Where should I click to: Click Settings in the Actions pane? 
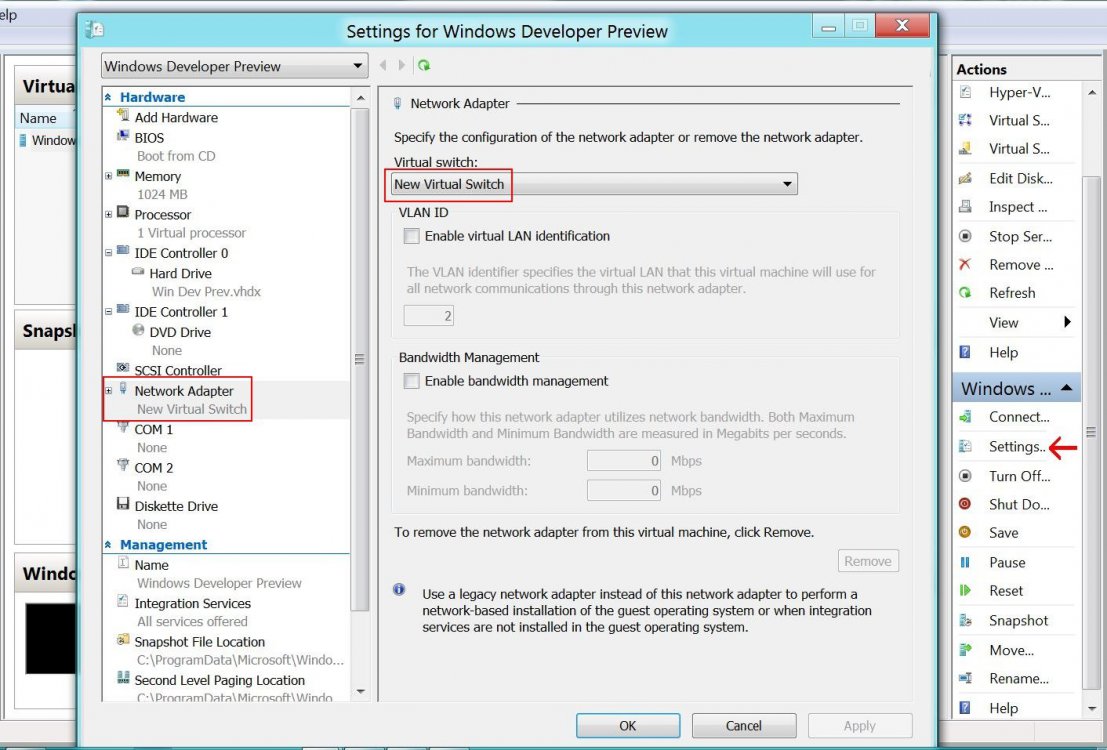(1017, 446)
